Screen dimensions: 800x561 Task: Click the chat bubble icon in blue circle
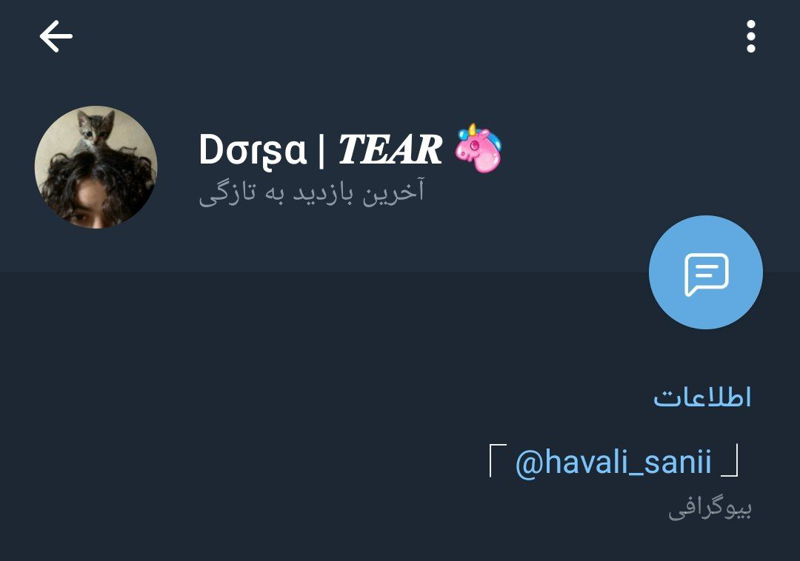click(706, 273)
